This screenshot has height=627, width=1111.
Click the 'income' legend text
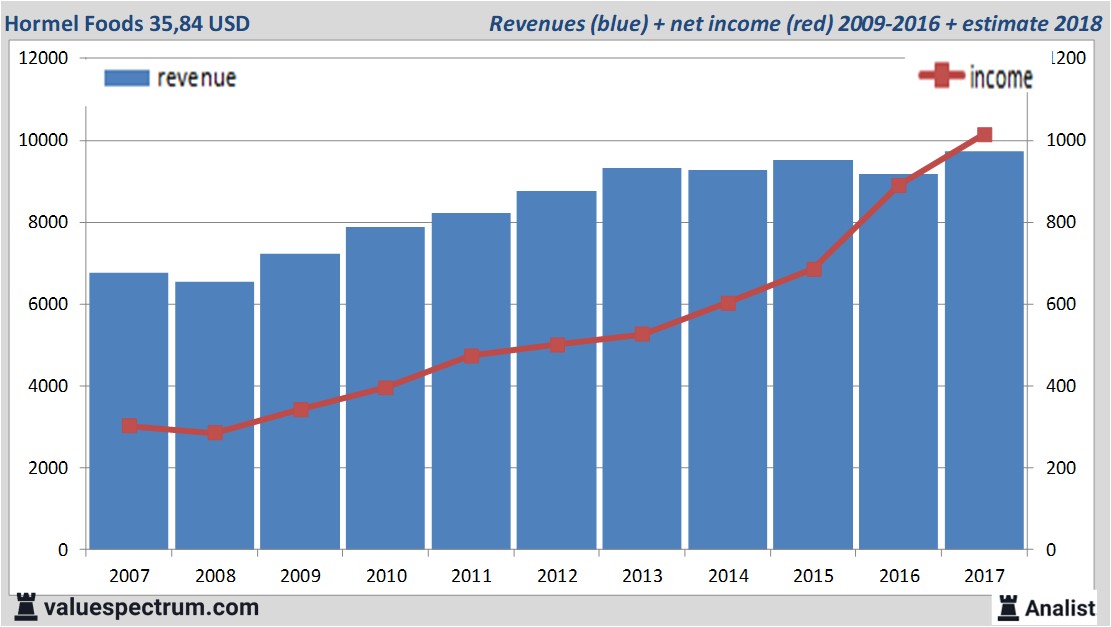pyautogui.click(x=1001, y=78)
